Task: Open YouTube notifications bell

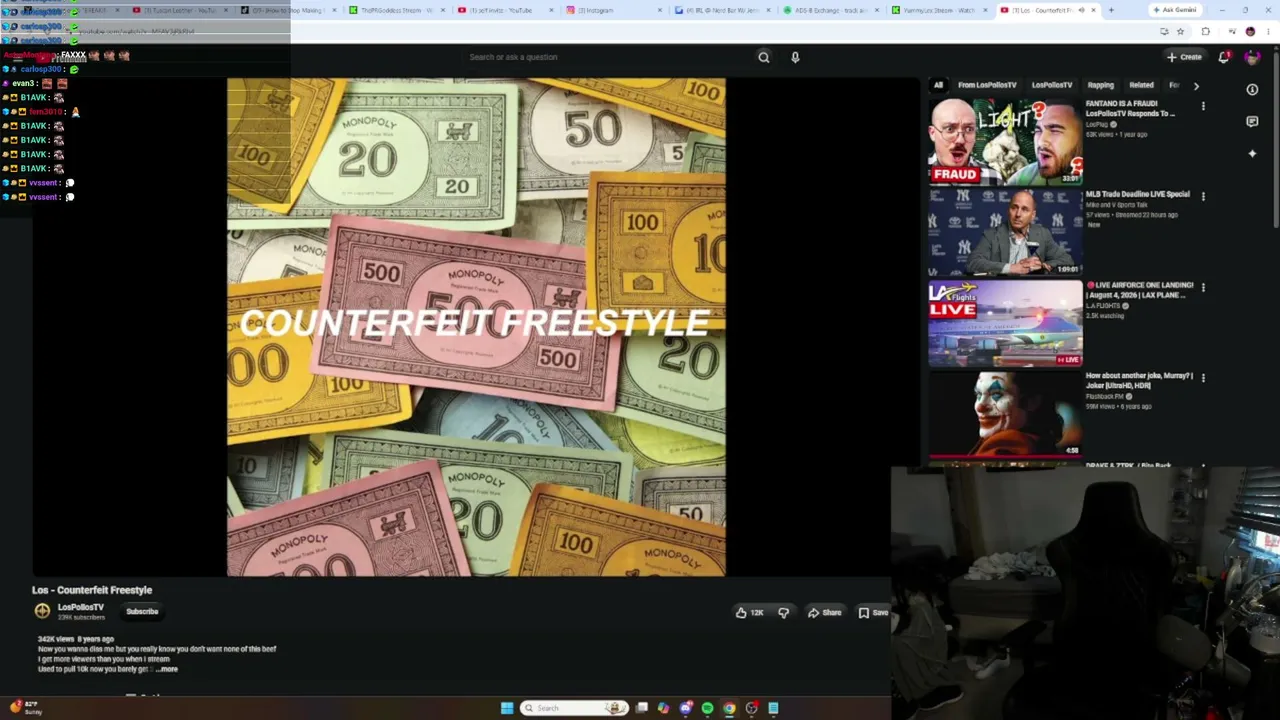Action: click(x=1224, y=57)
